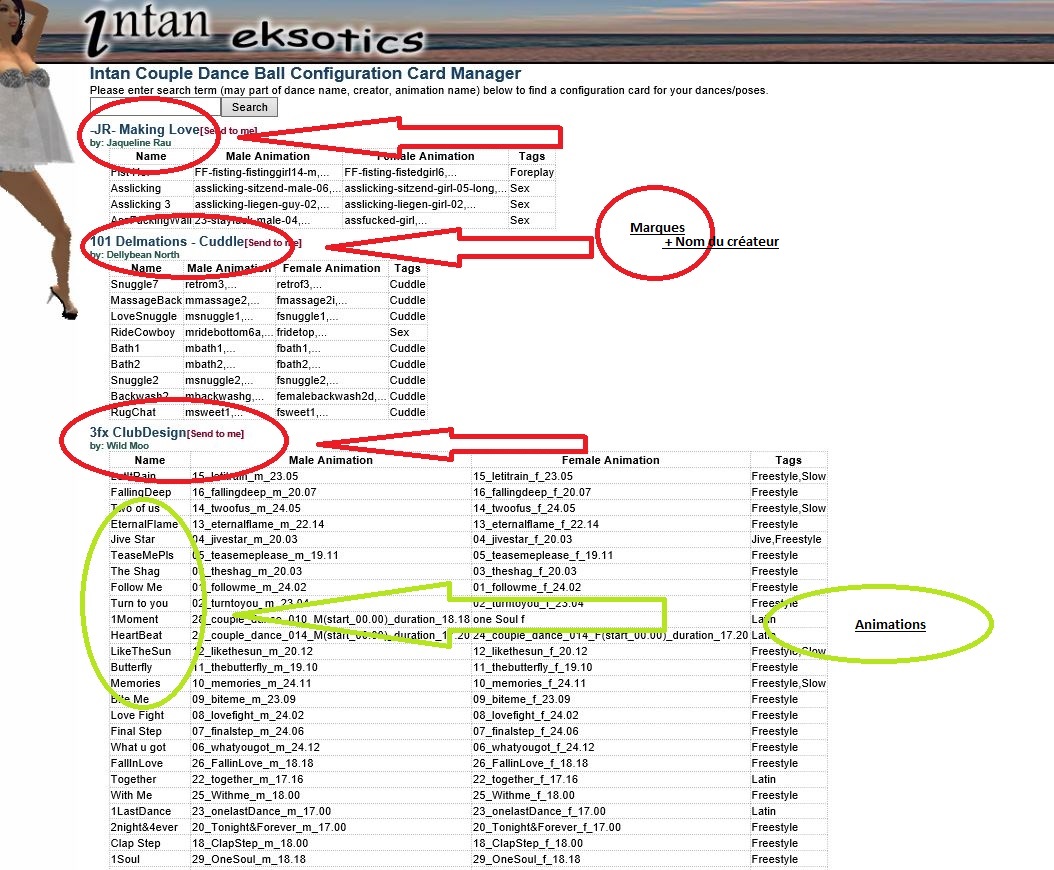
Task: Click the 2night&4ever dance name
Action: tap(144, 828)
